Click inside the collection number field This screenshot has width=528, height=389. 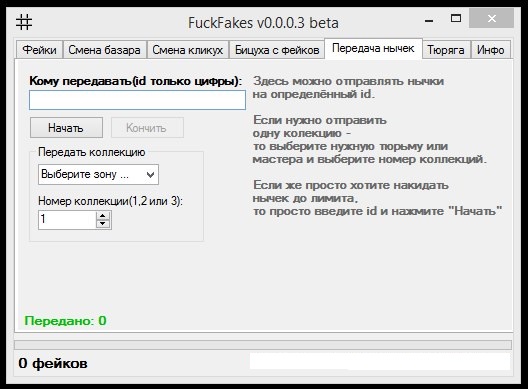pyautogui.click(x=67, y=220)
